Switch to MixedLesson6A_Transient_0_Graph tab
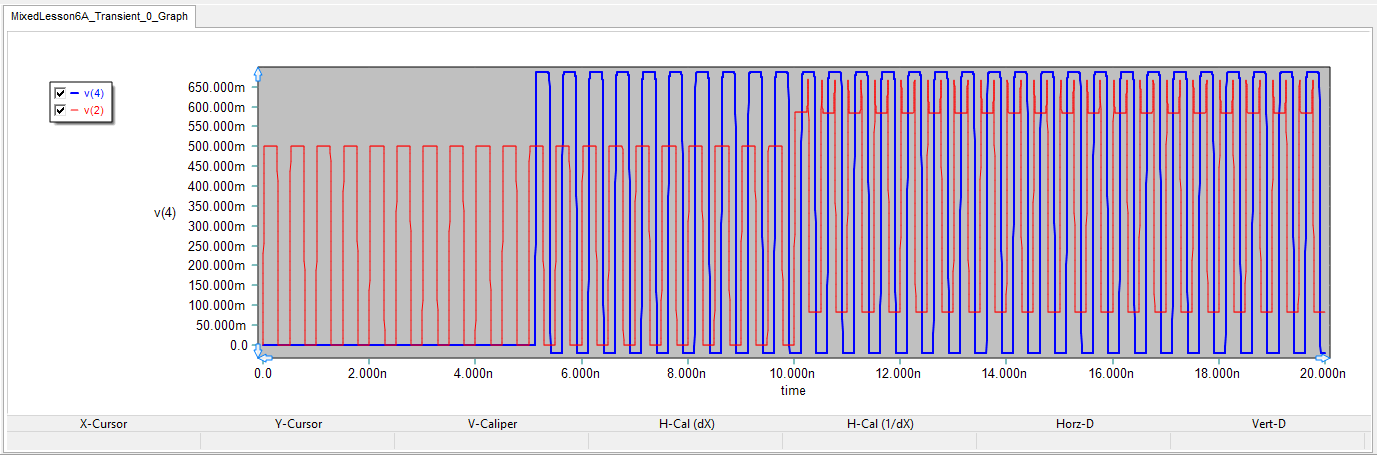The width and height of the screenshot is (1377, 455). [x=99, y=17]
